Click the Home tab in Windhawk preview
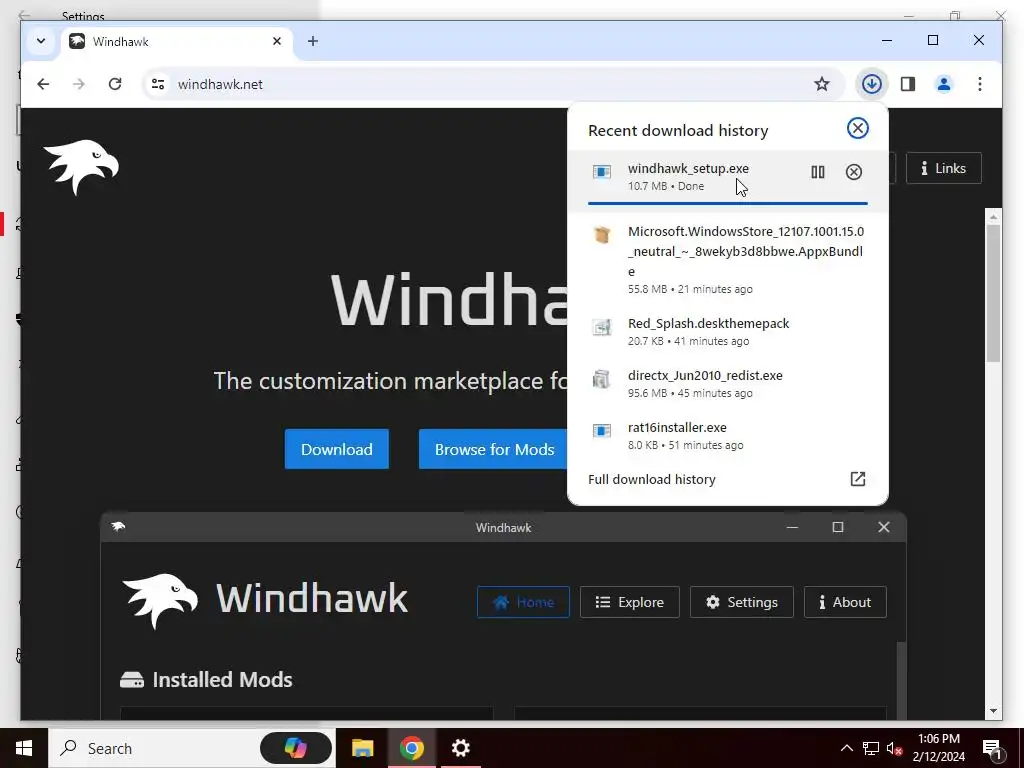Image resolution: width=1024 pixels, height=768 pixels. (x=523, y=602)
